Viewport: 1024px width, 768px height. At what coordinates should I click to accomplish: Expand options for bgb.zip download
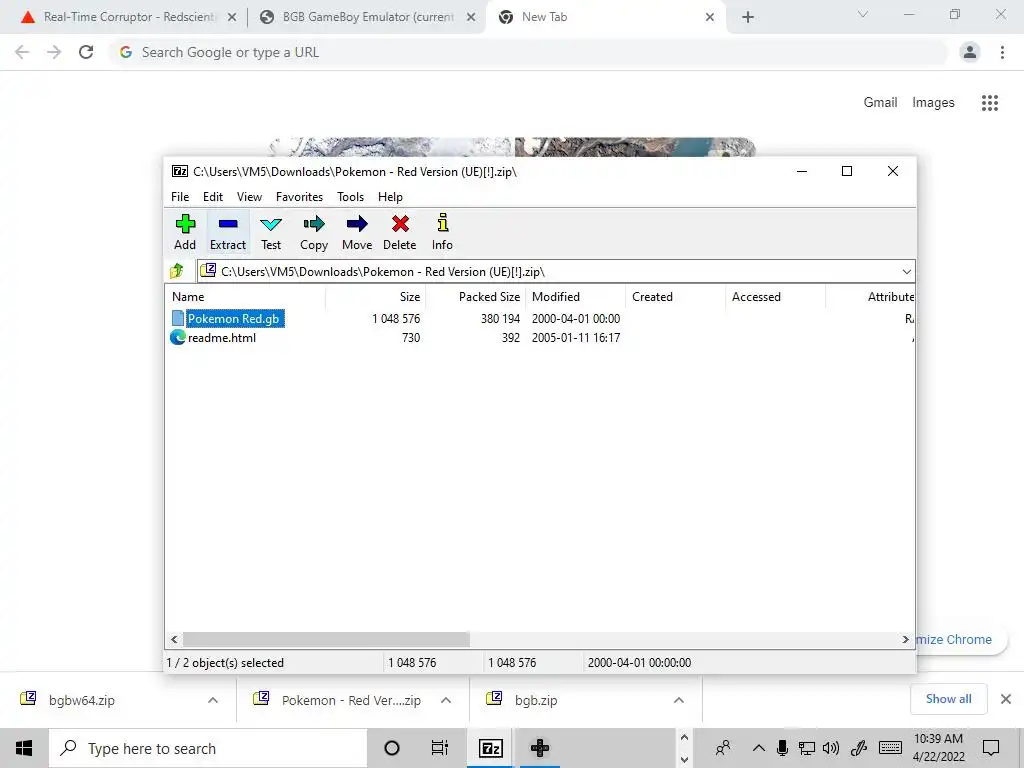pyautogui.click(x=679, y=700)
